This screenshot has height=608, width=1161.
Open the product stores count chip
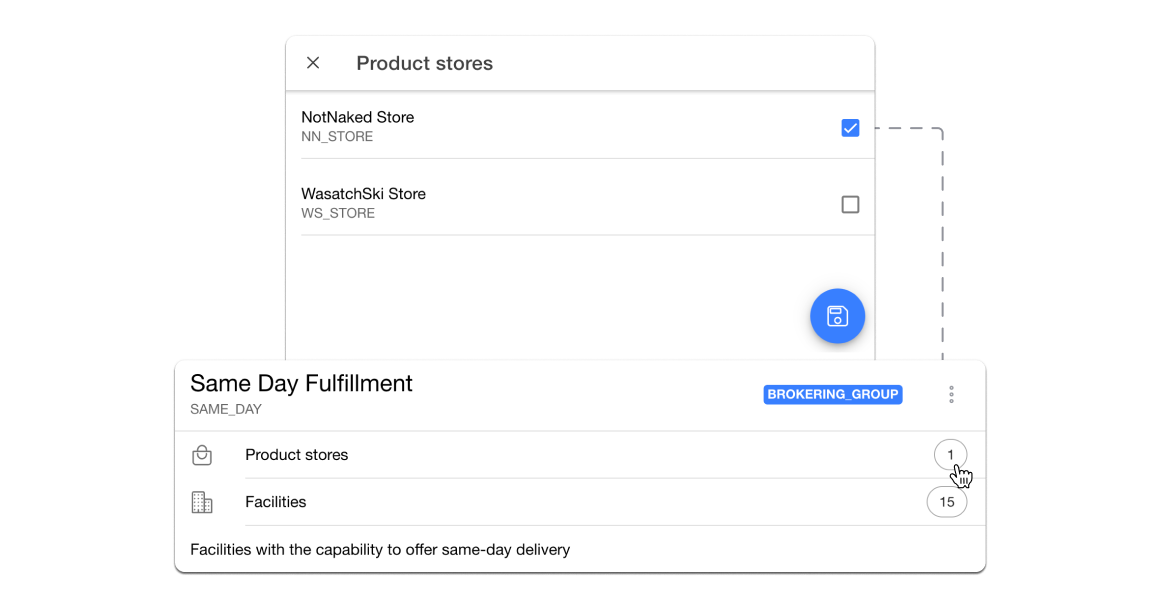950,455
